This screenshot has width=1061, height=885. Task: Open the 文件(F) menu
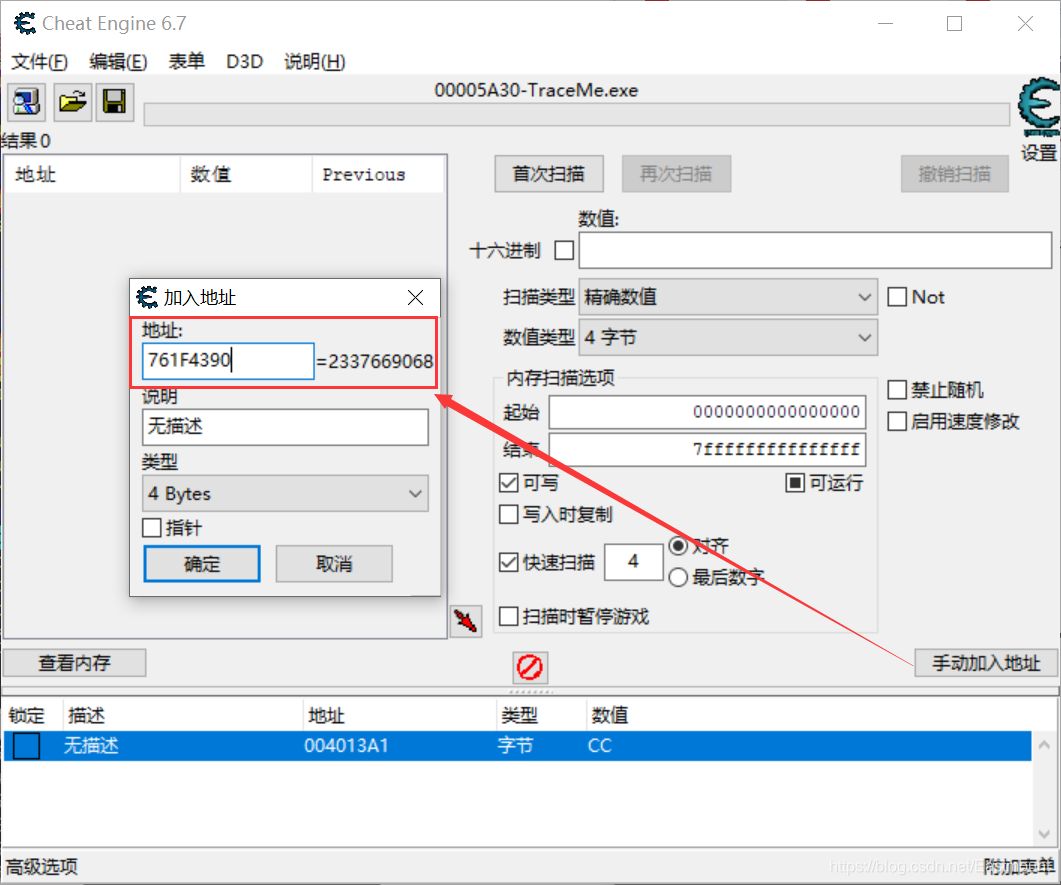tap(39, 62)
